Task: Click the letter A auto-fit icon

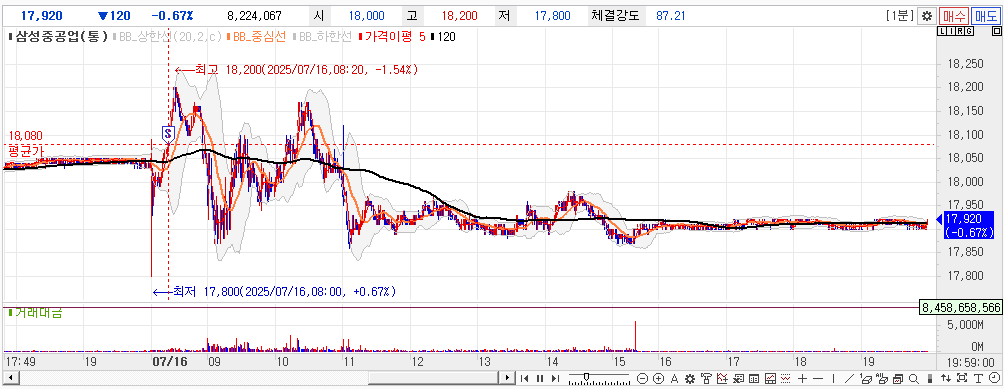Action: click(674, 378)
